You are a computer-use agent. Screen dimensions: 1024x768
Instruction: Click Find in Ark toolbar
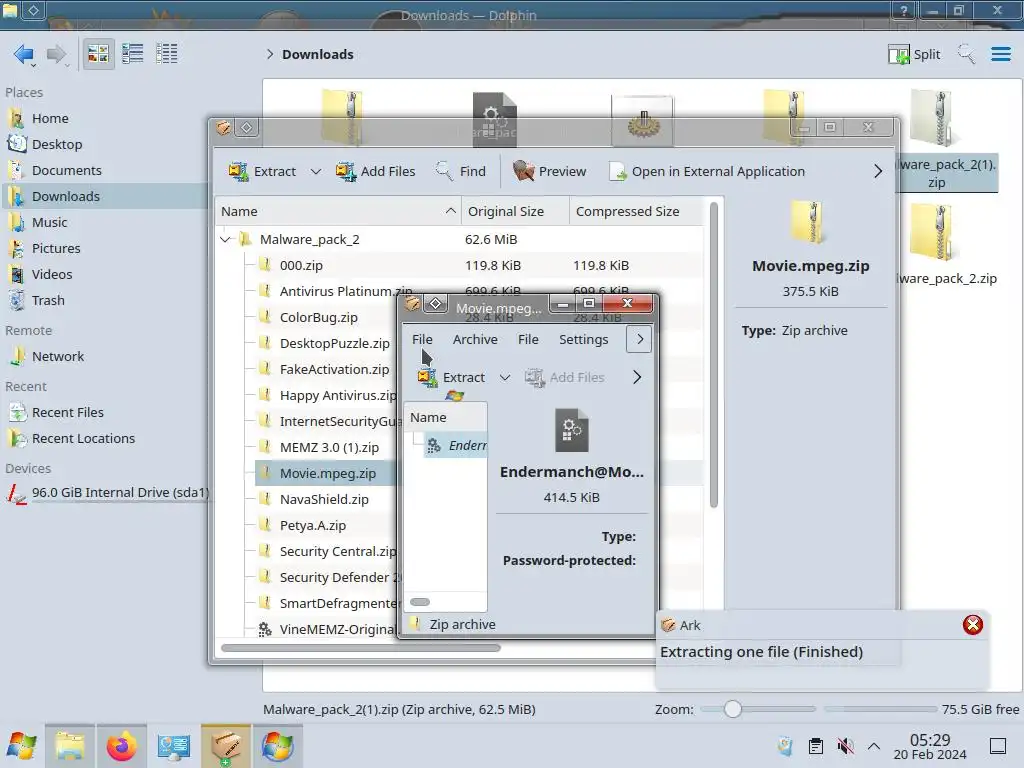click(460, 171)
